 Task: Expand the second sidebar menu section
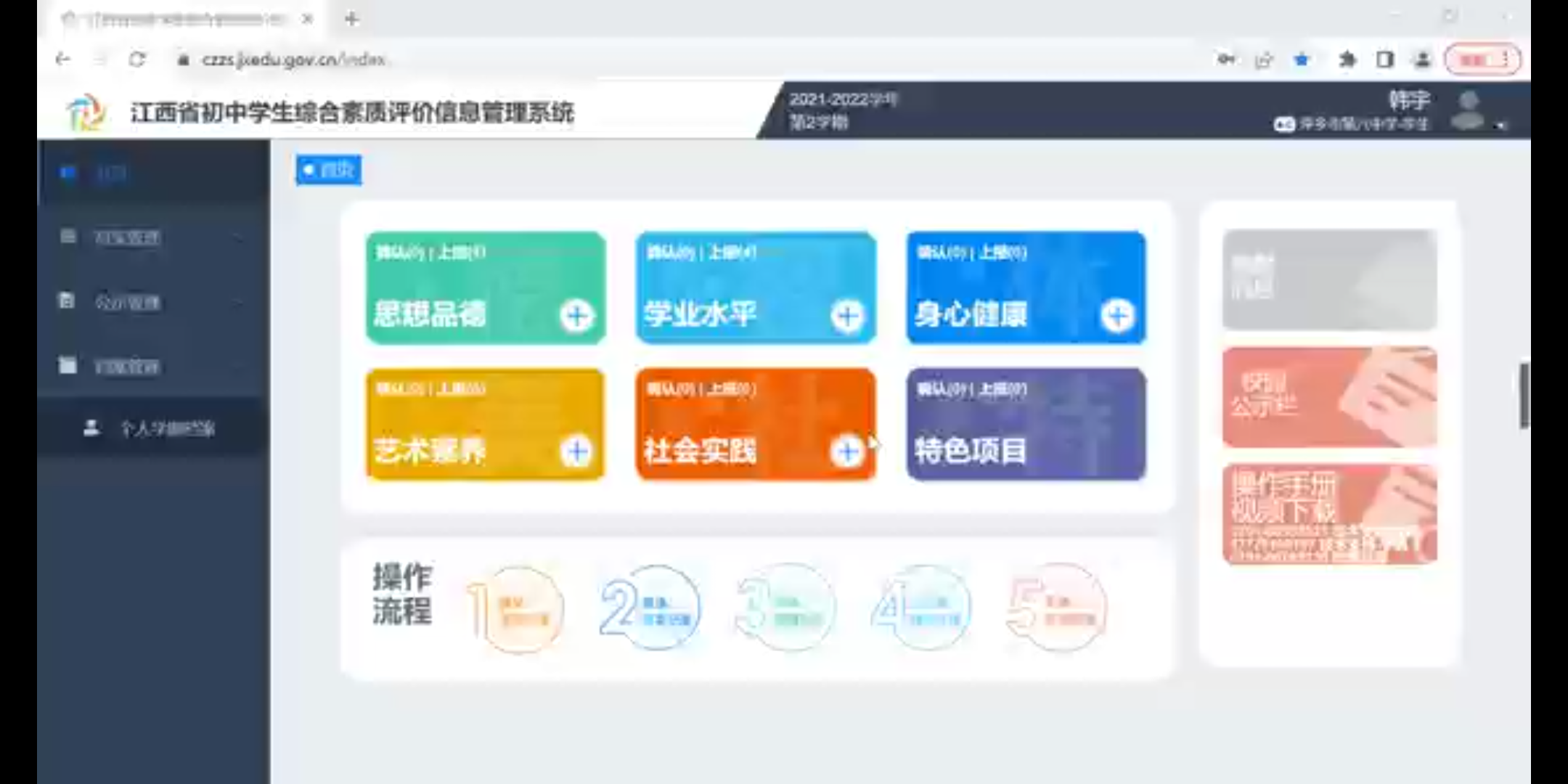(153, 237)
